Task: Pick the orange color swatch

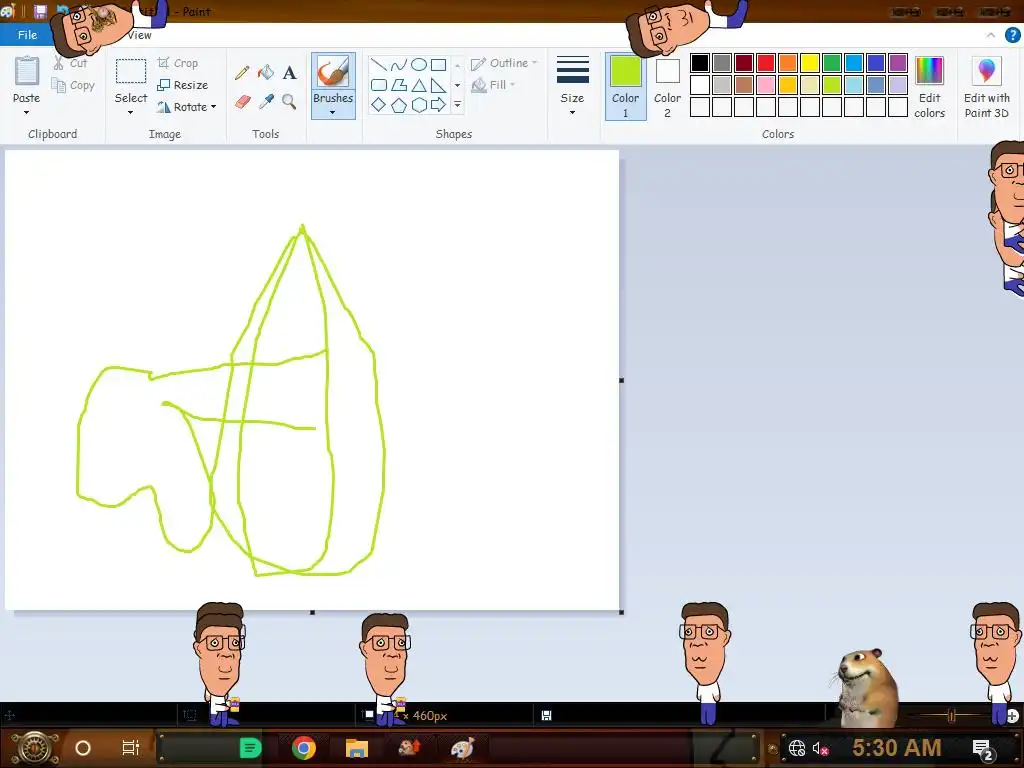Action: 788,63
